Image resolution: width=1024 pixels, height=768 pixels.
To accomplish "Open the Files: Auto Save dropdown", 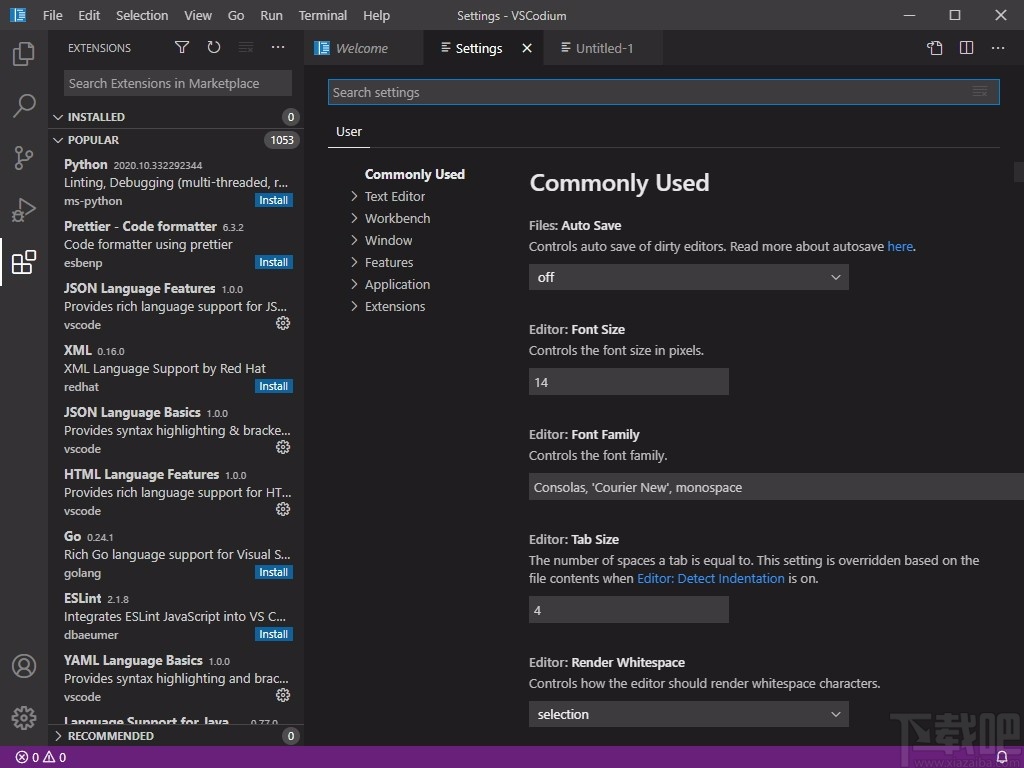I will [688, 277].
